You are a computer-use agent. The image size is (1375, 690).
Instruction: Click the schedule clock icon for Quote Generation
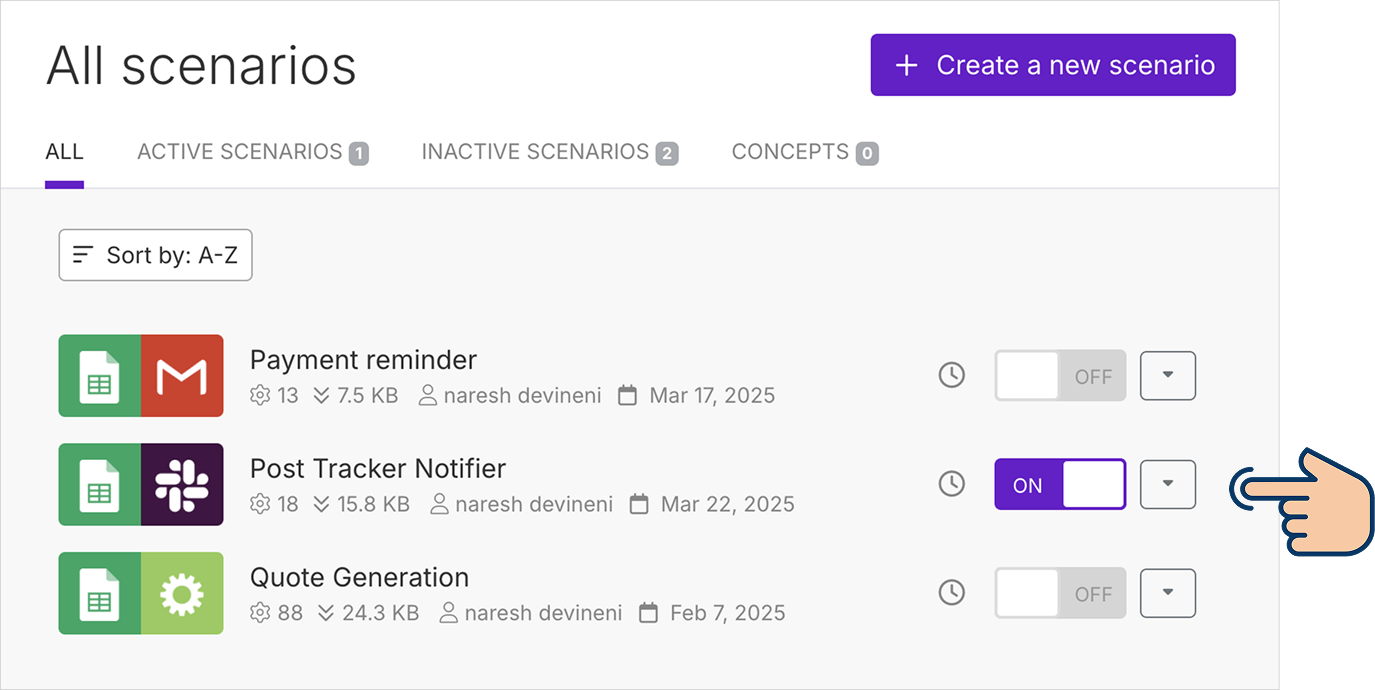[951, 594]
